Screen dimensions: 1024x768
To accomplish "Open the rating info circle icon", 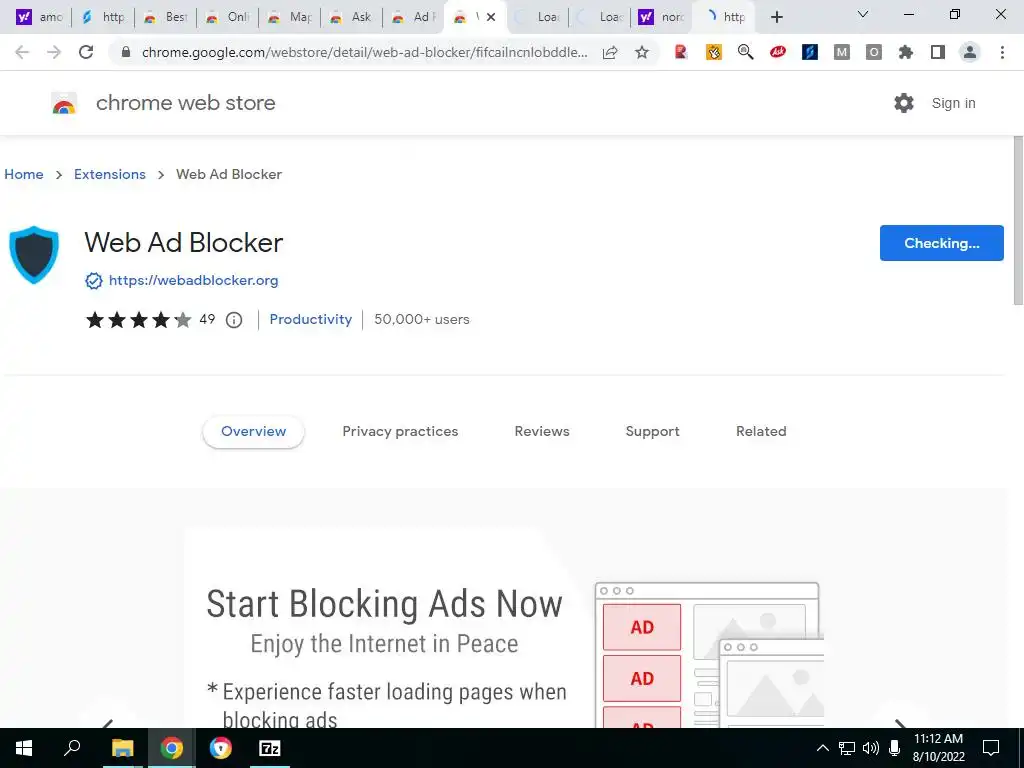I will (x=234, y=319).
